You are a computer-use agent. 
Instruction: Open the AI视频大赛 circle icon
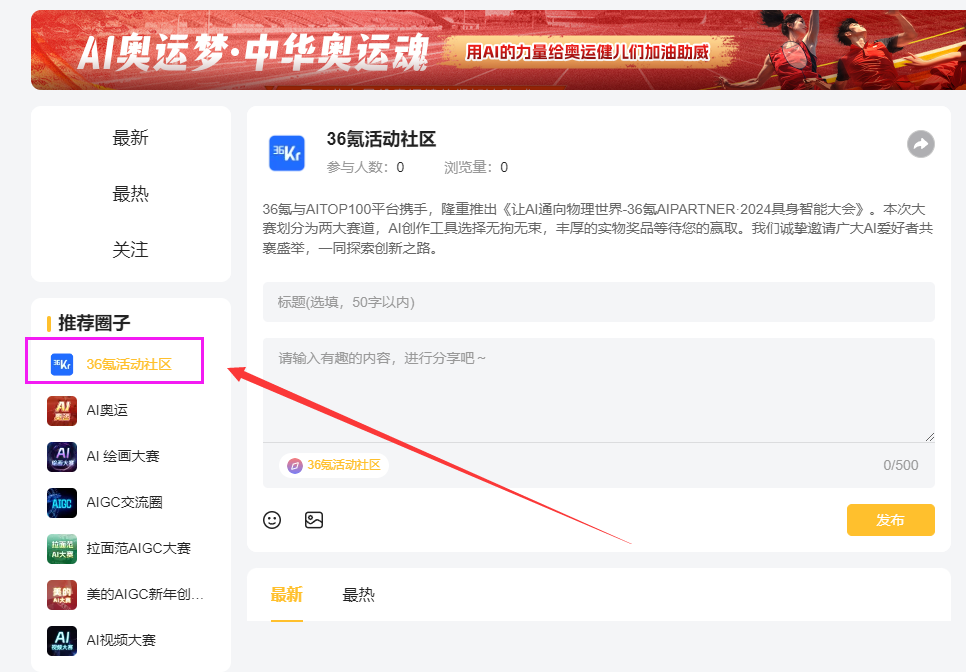click(62, 640)
